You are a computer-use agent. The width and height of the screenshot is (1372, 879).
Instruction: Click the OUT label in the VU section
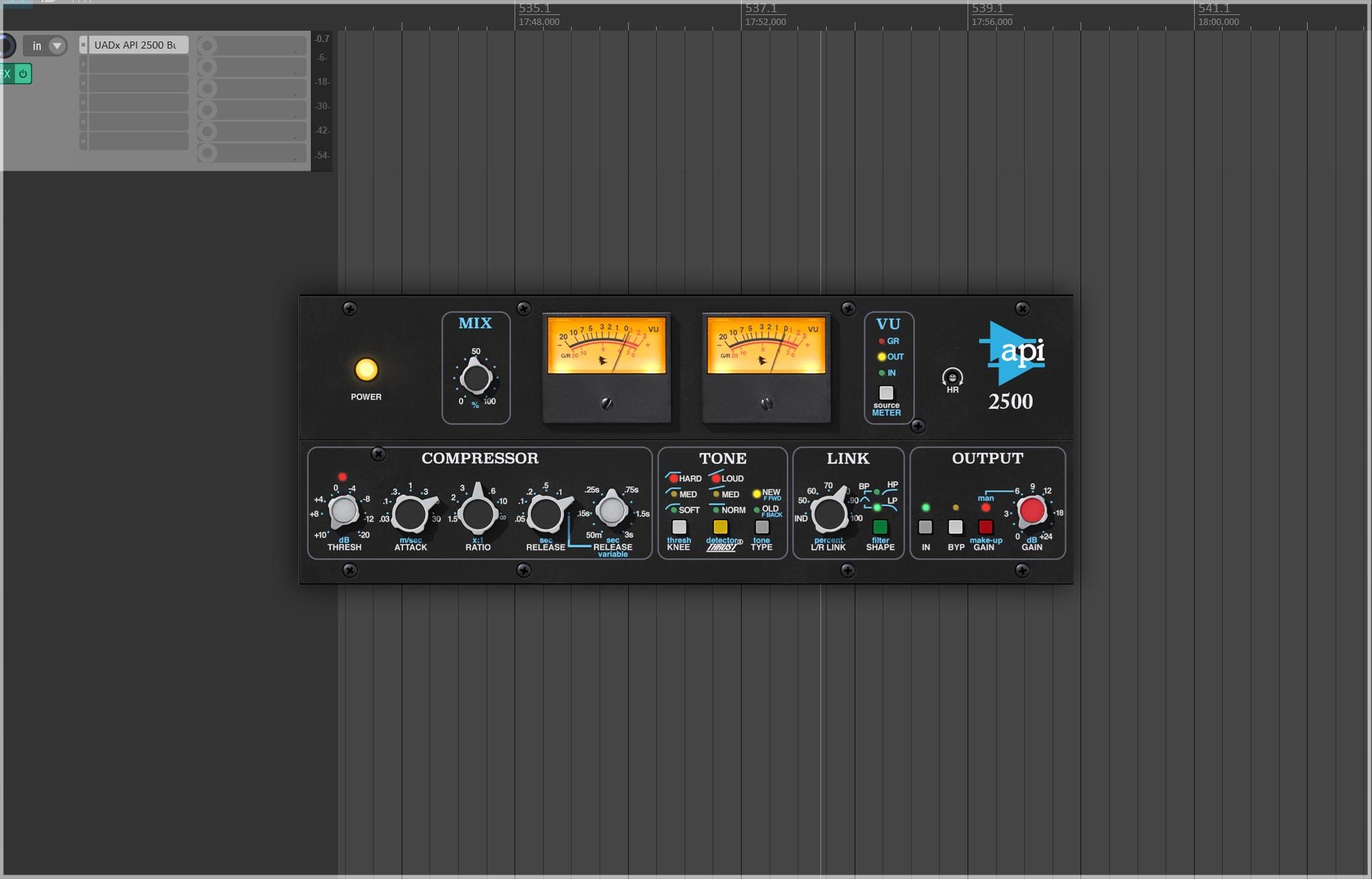896,357
